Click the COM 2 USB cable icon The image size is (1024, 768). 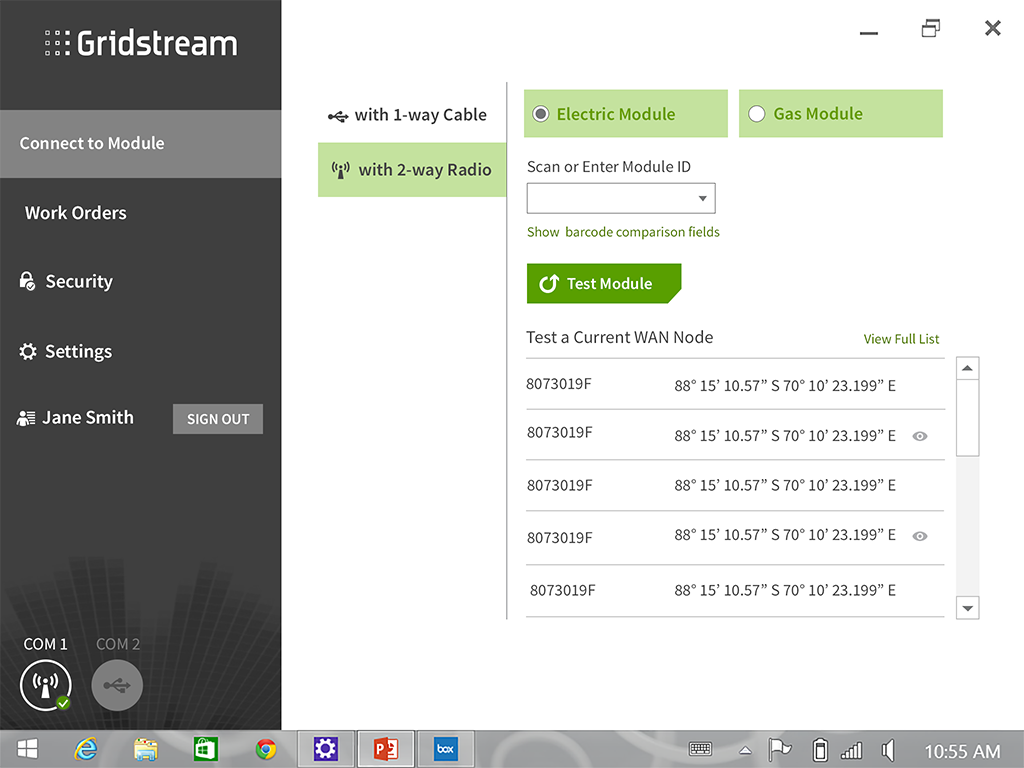(x=117, y=685)
